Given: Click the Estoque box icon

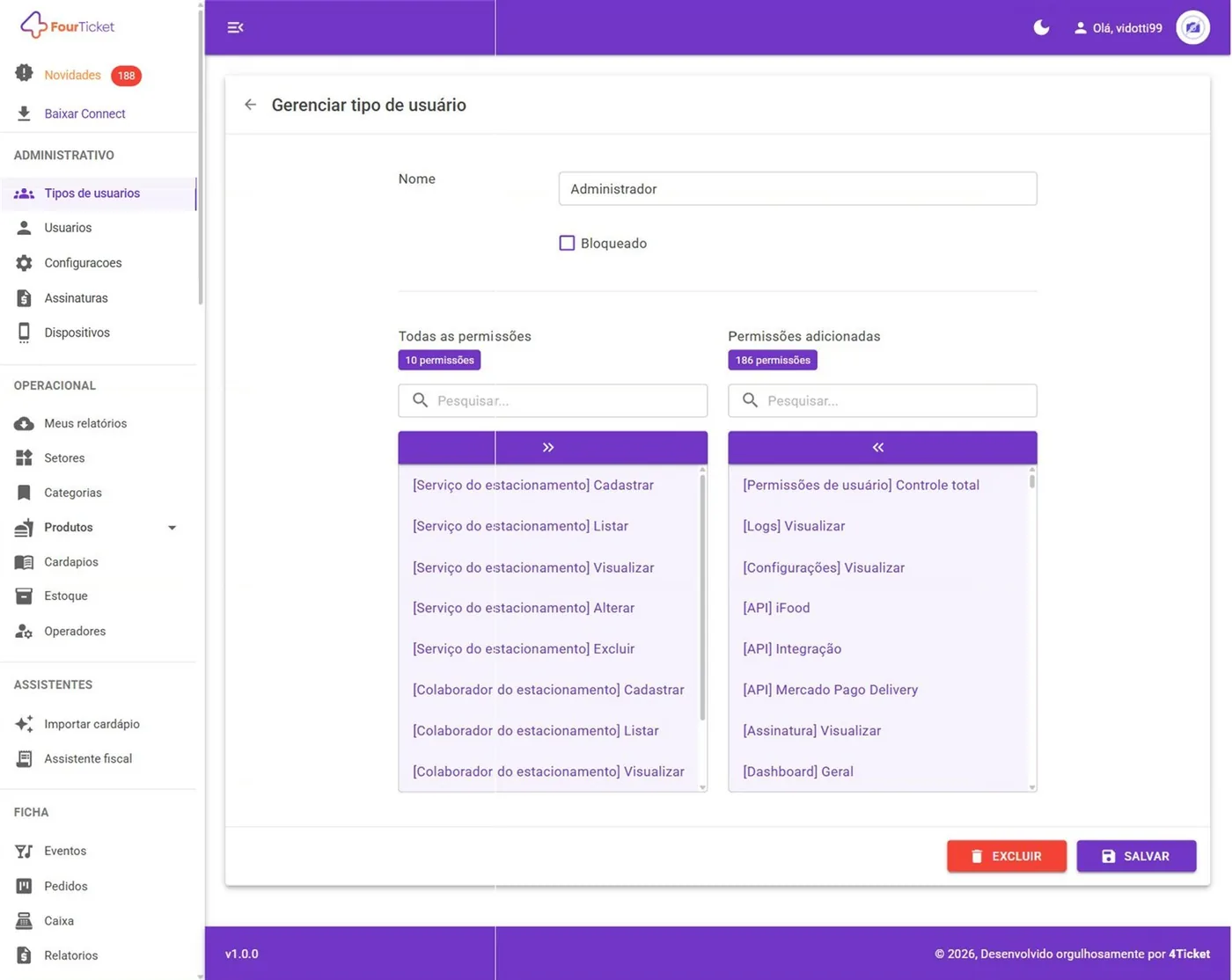Looking at the screenshot, I should [x=24, y=596].
